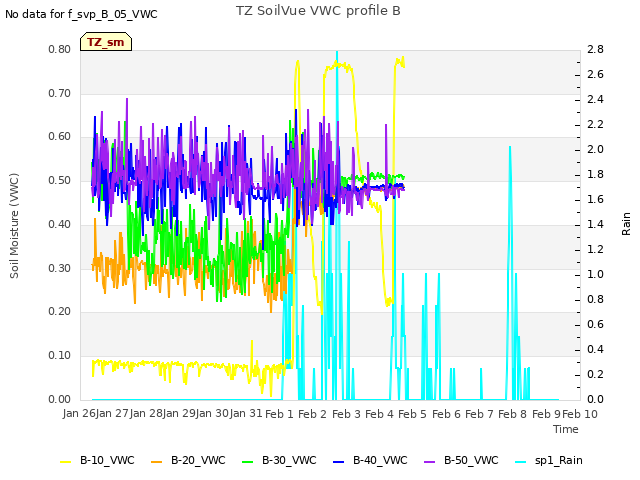Image resolution: width=640 pixels, height=480 pixels.
Task: Click the B-40_VWC legend entry
Action: click(x=370, y=460)
